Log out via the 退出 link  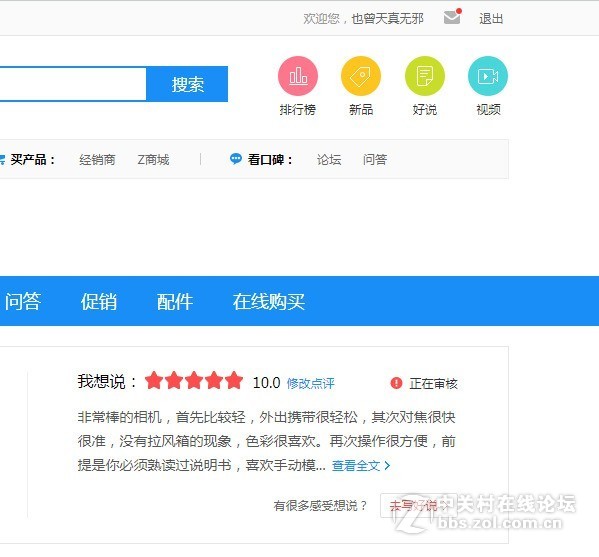point(491,18)
